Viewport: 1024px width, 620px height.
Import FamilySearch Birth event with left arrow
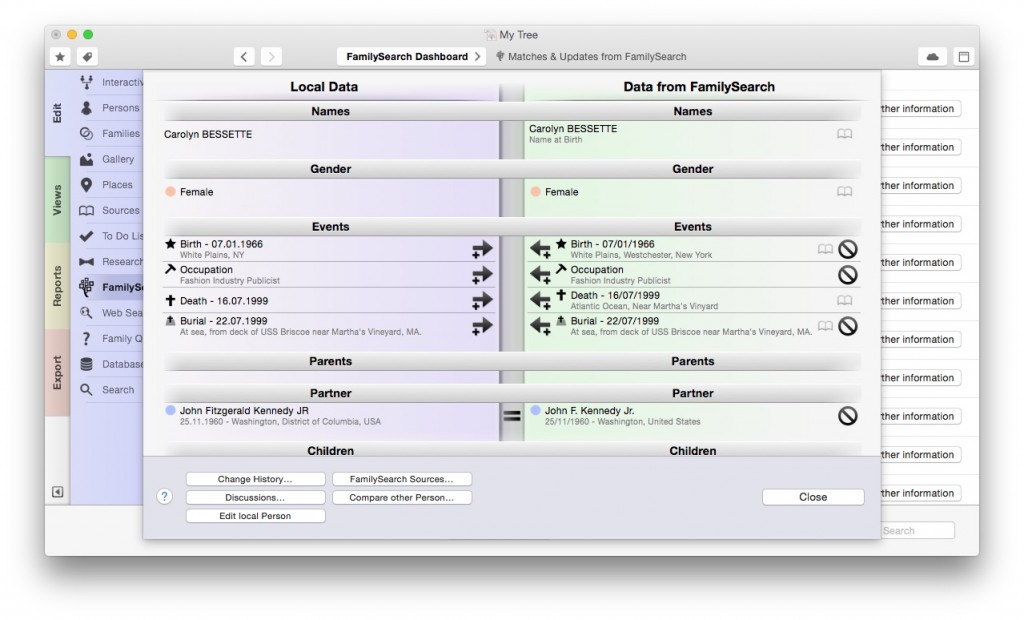541,249
